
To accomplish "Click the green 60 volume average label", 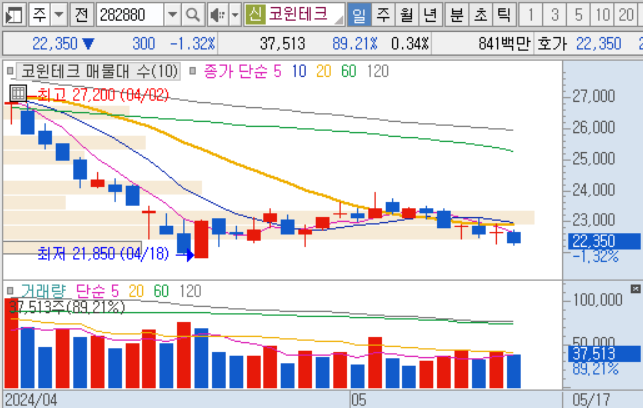I will click(x=161, y=291).
